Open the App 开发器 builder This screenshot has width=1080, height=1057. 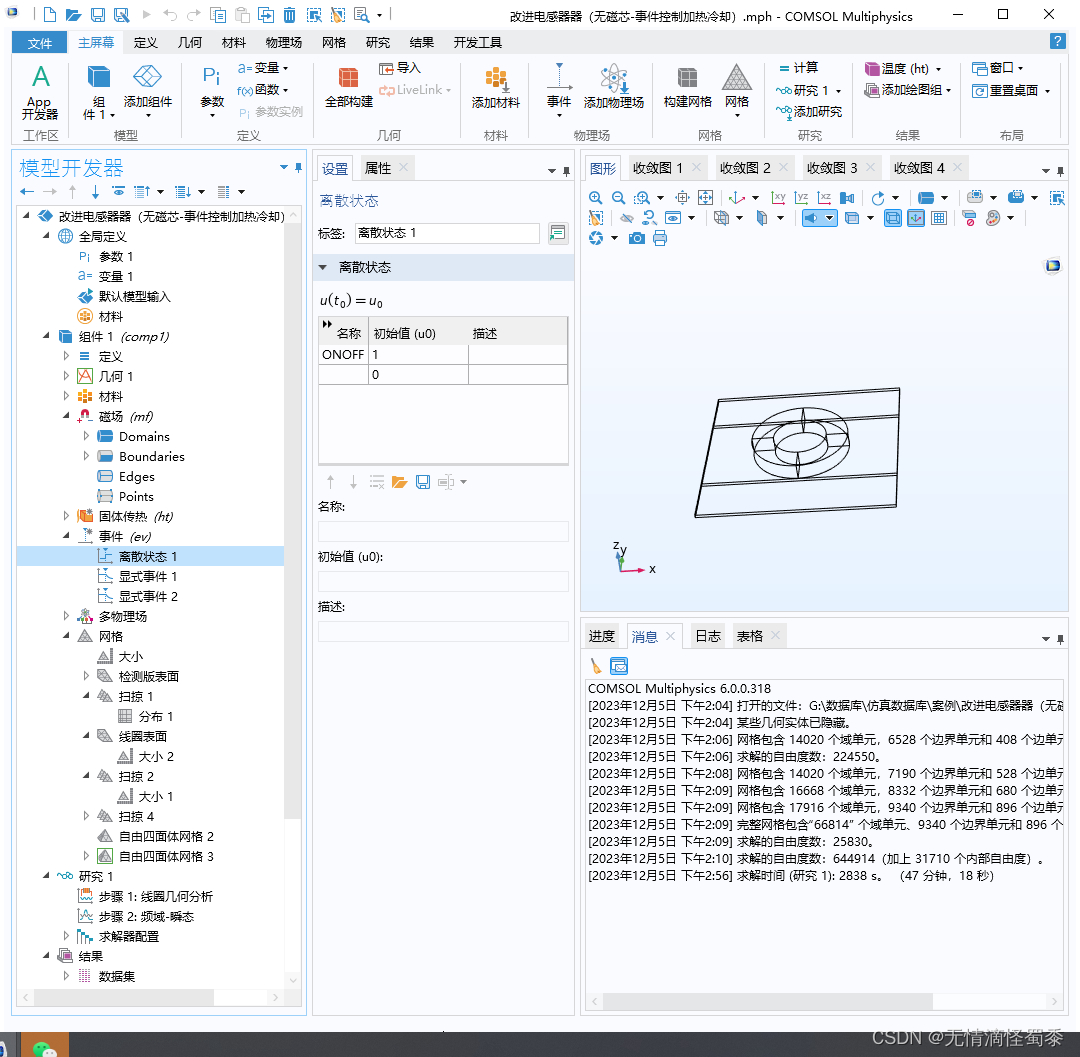click(x=40, y=93)
